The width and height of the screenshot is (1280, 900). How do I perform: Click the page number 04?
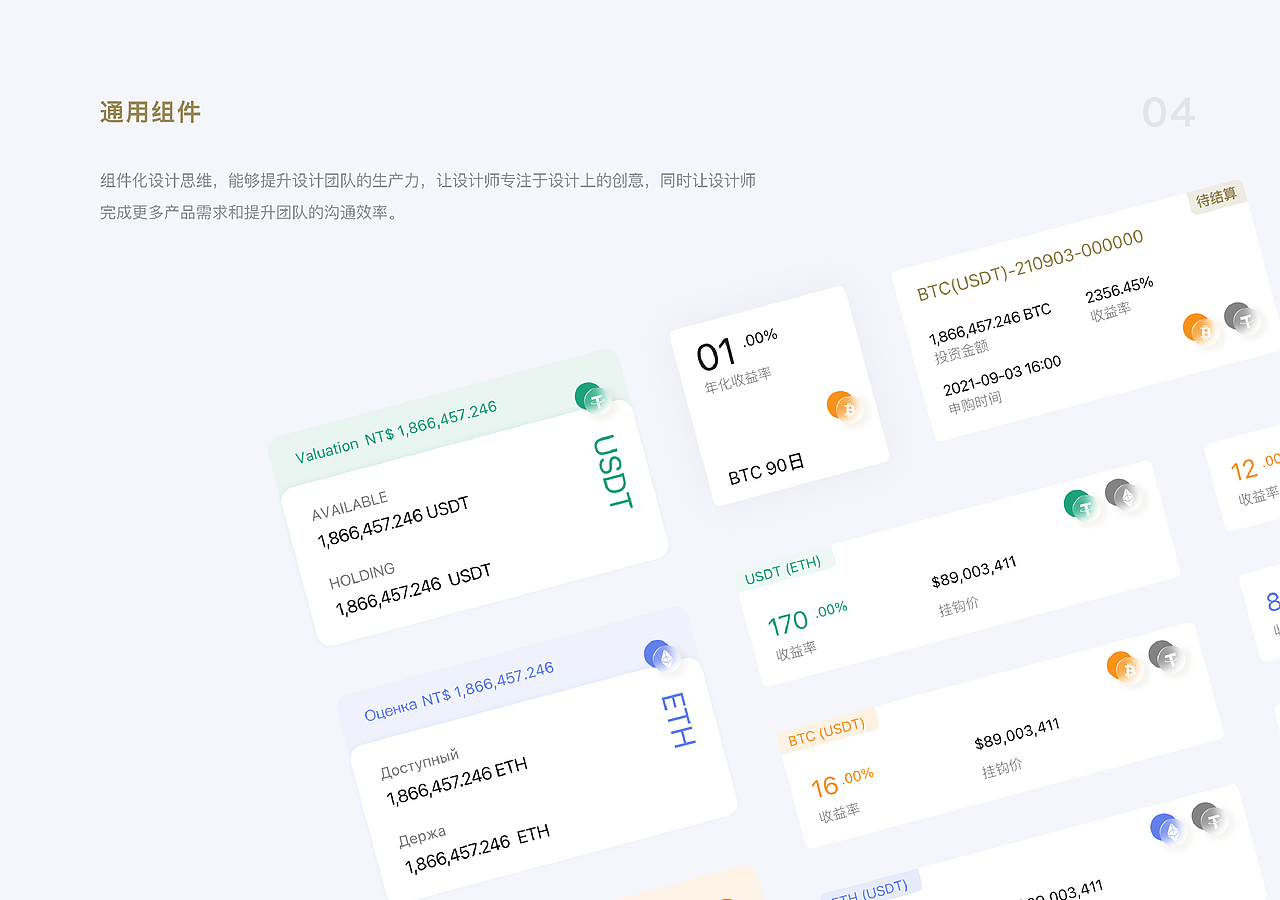[x=1169, y=113]
